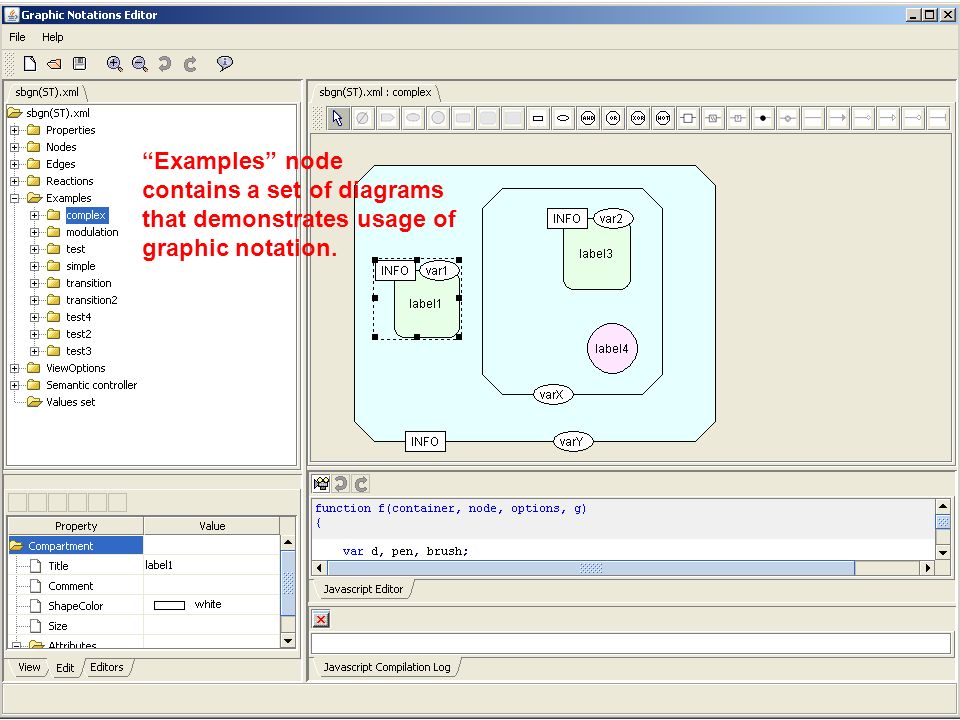
Task: Choose the small white rectangle node tool
Action: 538,118
